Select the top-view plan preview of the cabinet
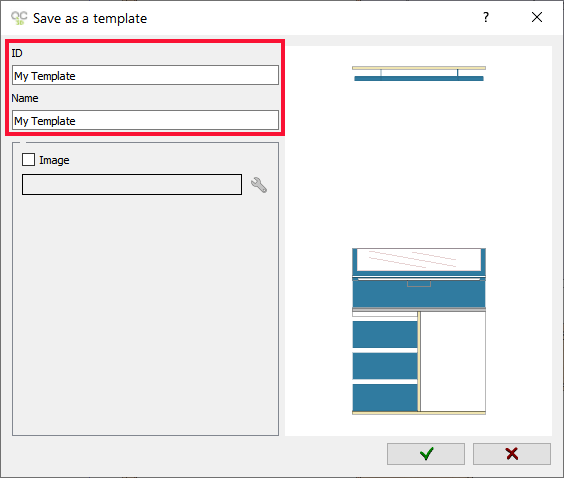The image size is (564, 478). (419, 73)
